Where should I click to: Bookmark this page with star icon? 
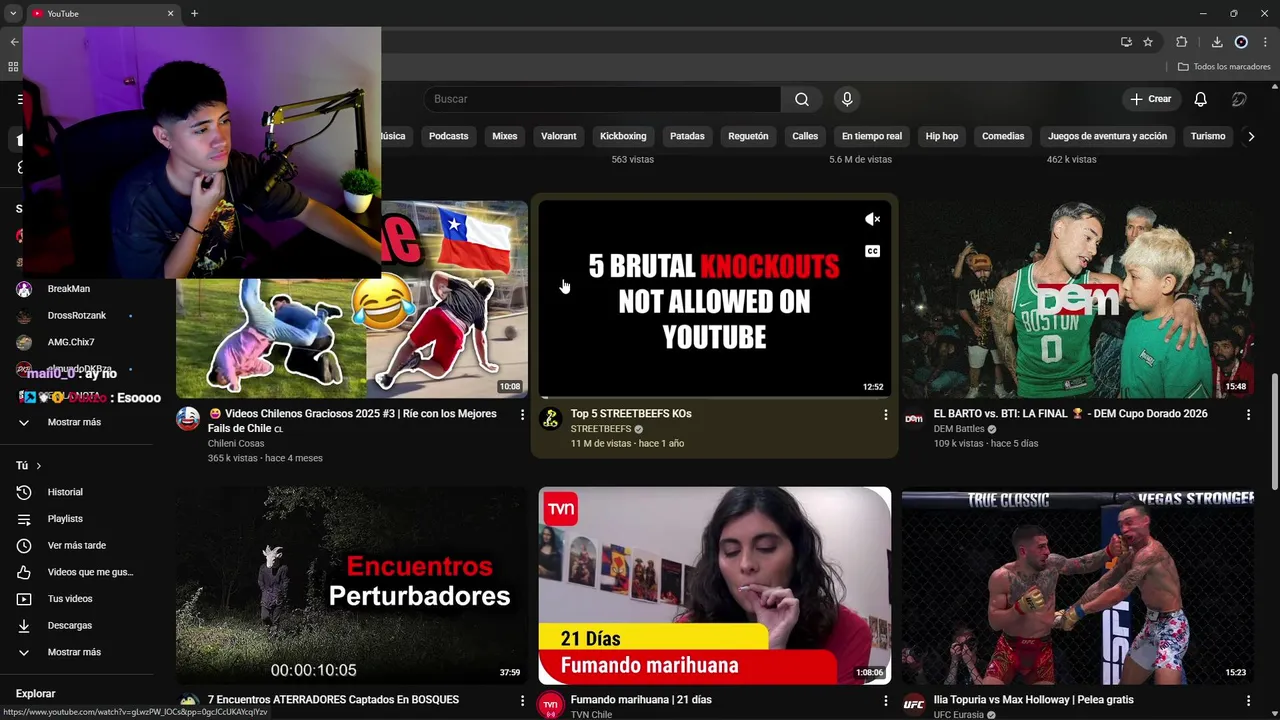[1148, 42]
